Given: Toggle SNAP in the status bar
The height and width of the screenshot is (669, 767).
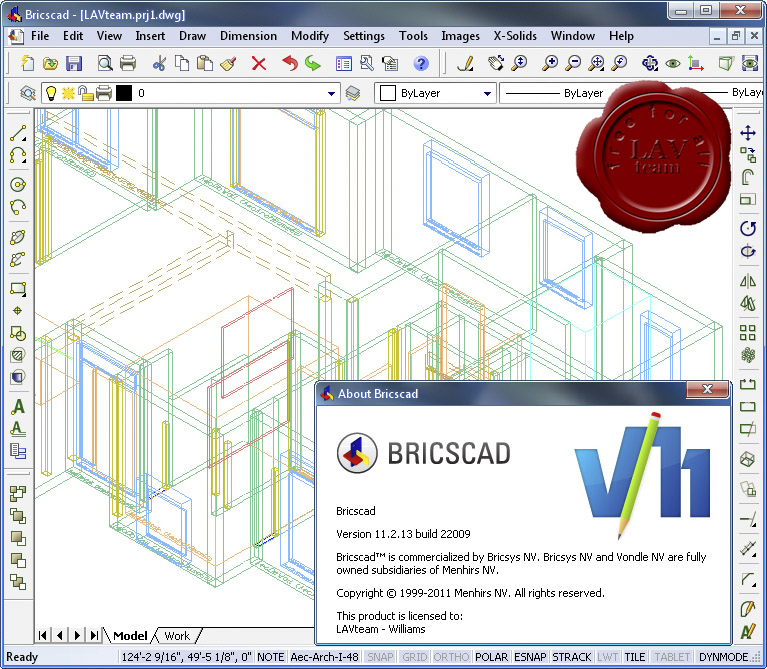Looking at the screenshot, I should 380,657.
